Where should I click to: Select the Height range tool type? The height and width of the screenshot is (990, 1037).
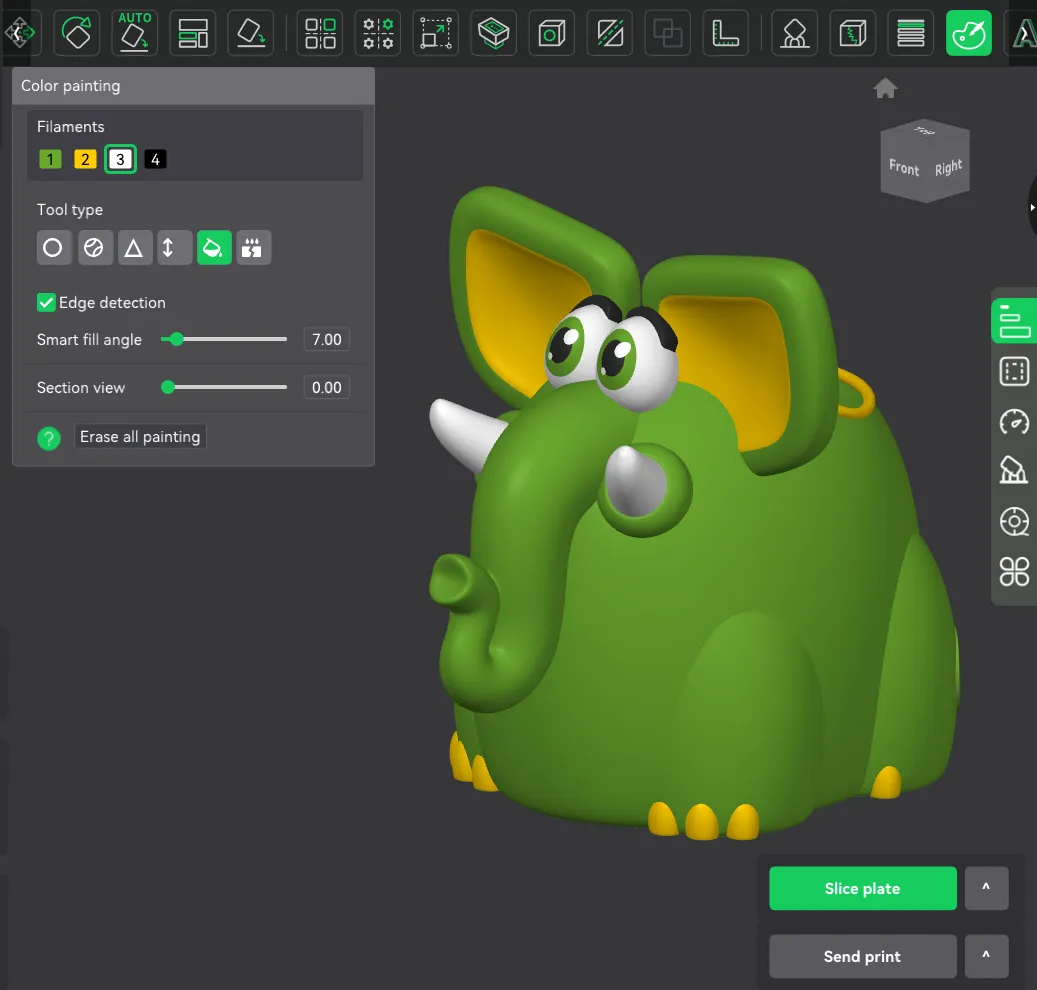pos(174,248)
